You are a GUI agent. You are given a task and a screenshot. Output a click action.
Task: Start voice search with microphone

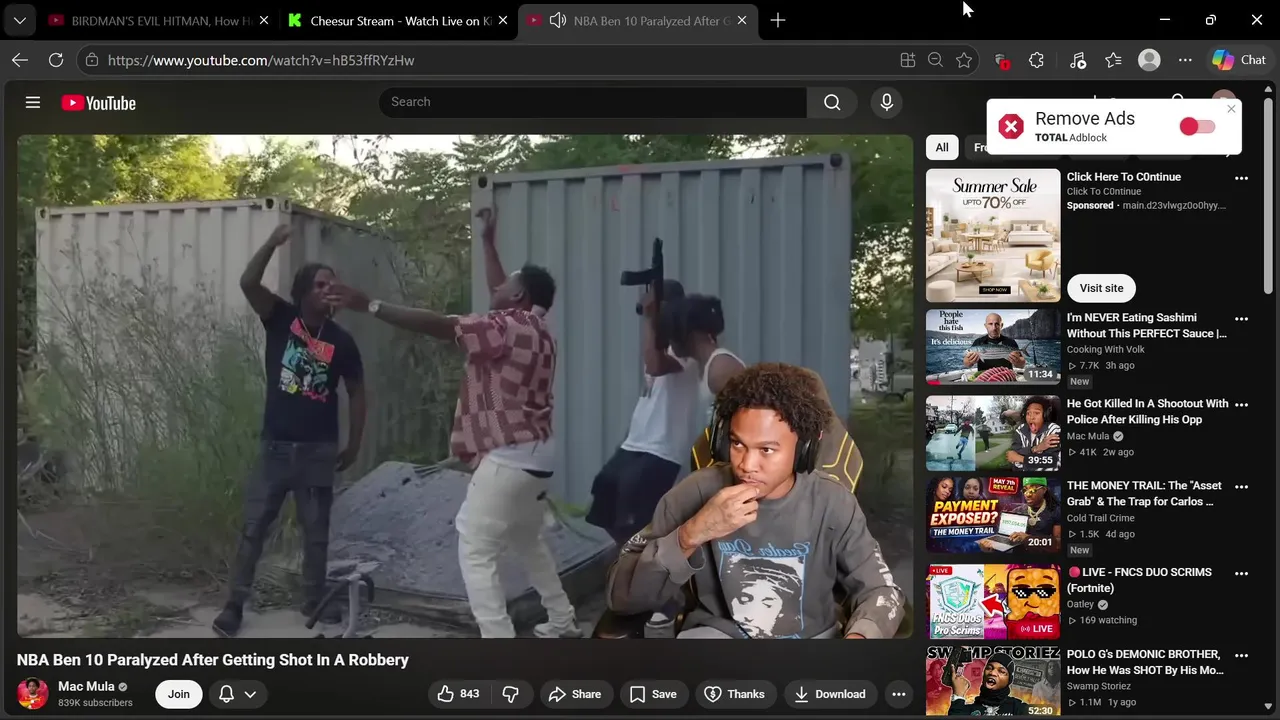coord(886,102)
